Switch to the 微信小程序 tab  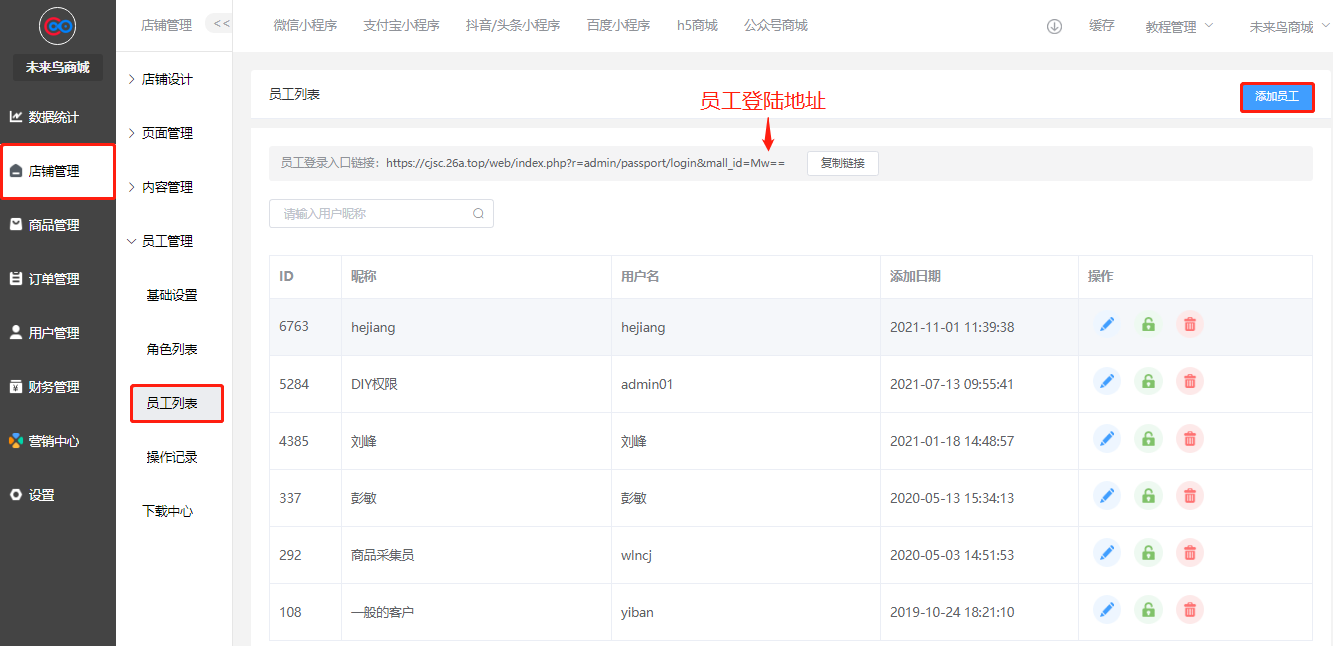[x=306, y=25]
